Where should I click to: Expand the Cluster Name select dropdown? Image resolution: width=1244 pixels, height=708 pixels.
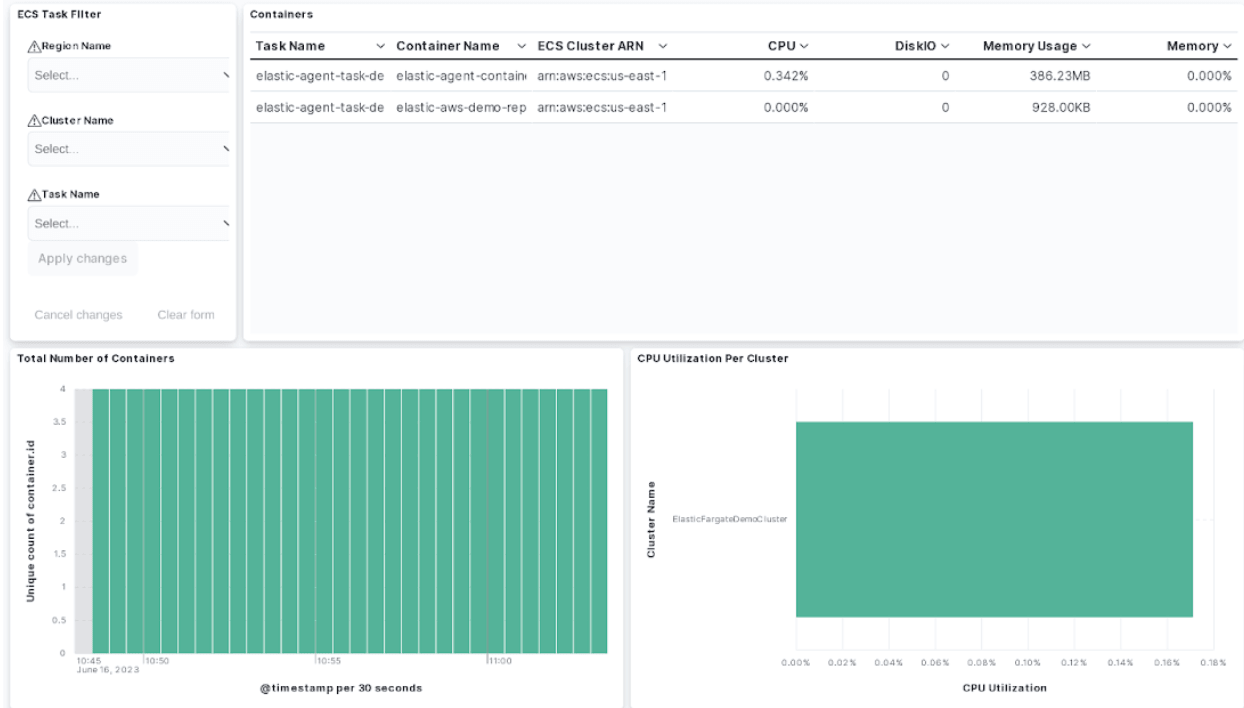(x=129, y=149)
